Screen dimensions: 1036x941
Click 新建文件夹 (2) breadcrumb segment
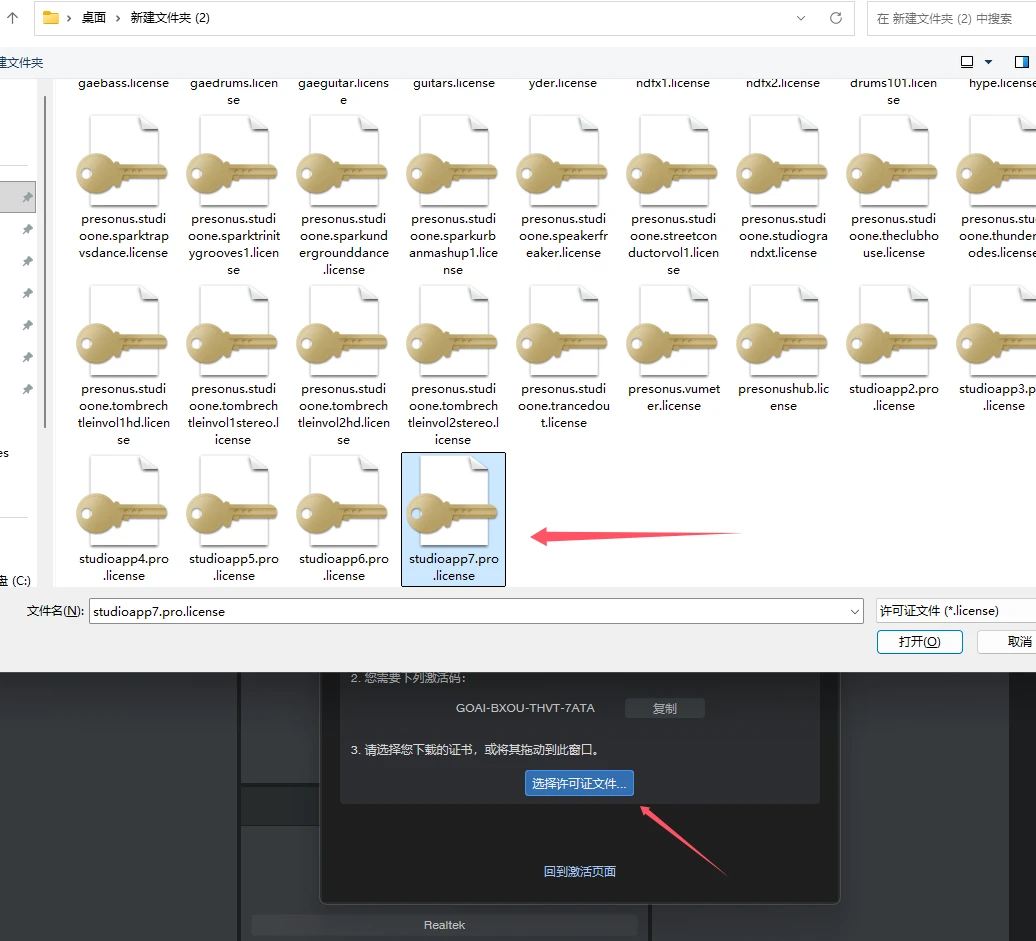pyautogui.click(x=170, y=18)
